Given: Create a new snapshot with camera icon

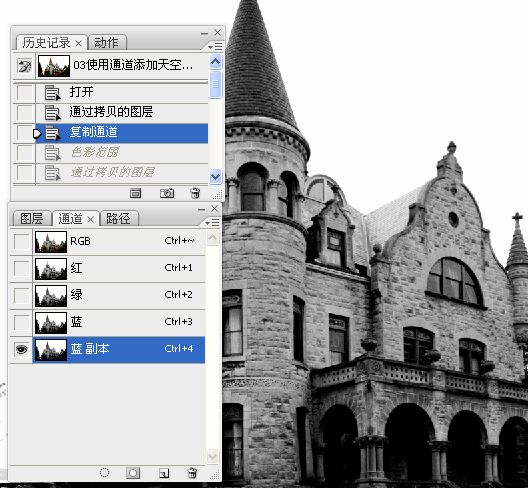Looking at the screenshot, I should [167, 193].
